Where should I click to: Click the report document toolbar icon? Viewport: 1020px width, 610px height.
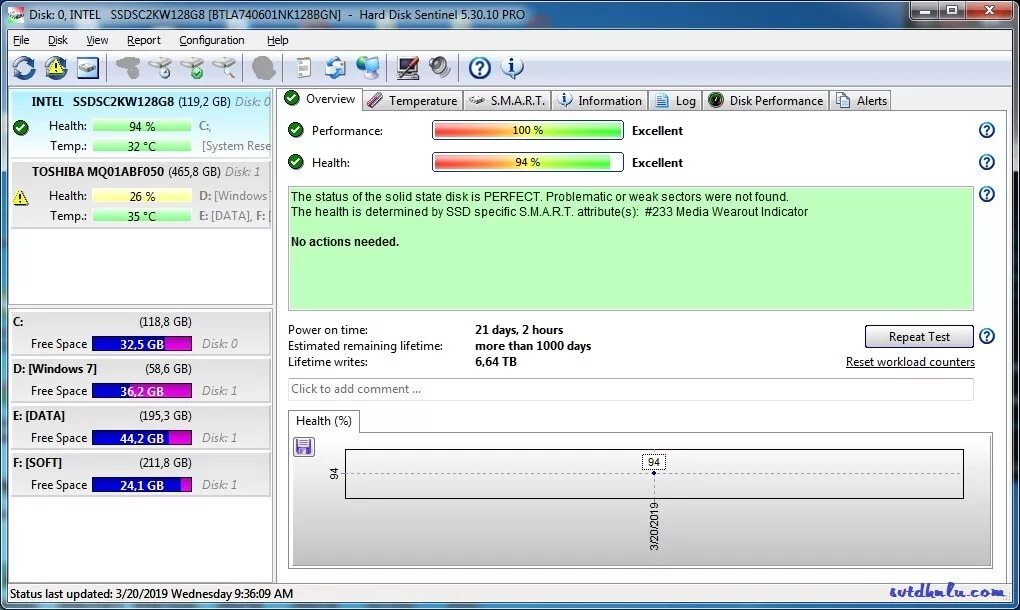tap(303, 68)
